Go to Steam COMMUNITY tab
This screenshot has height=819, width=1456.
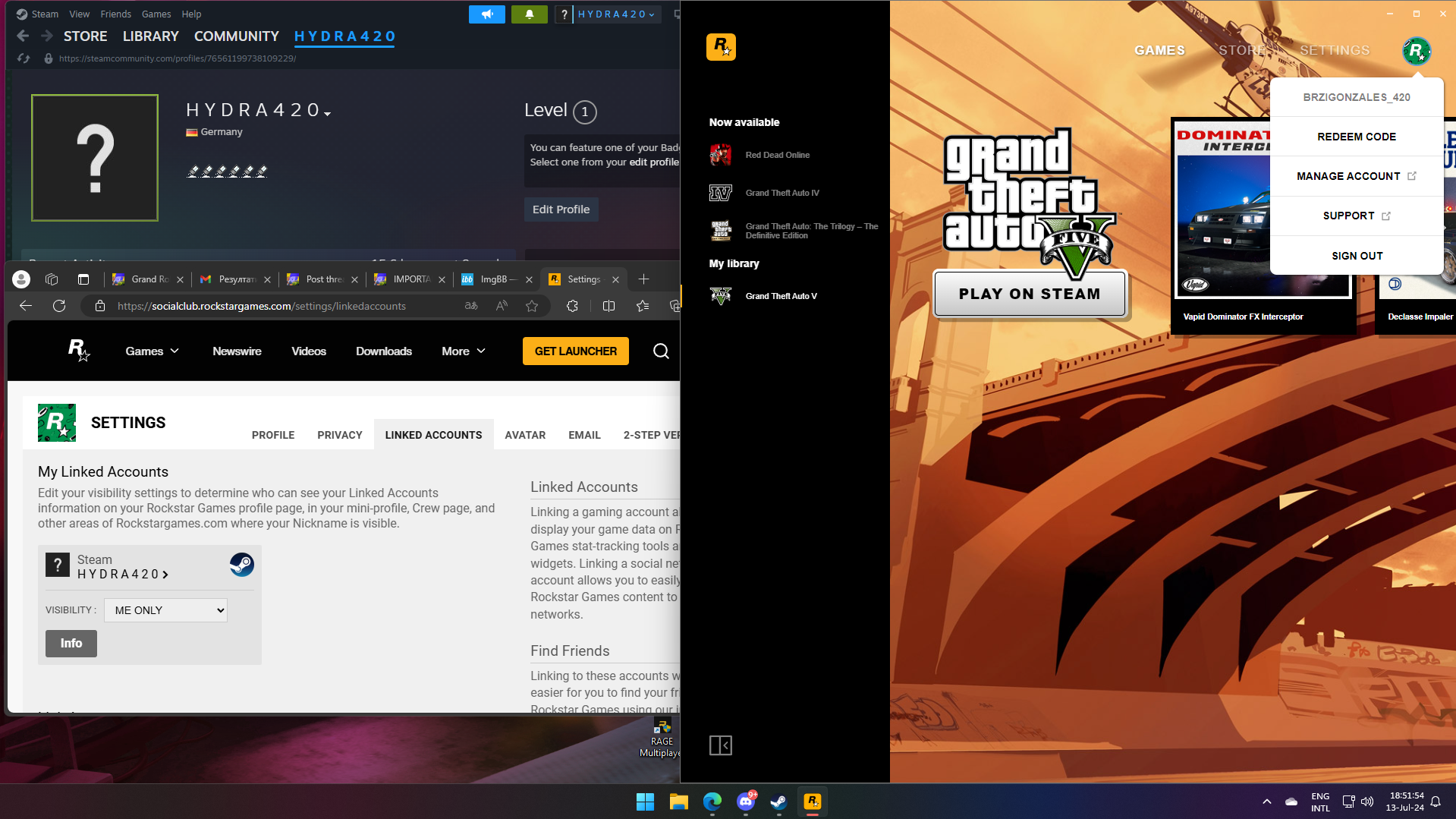click(237, 36)
